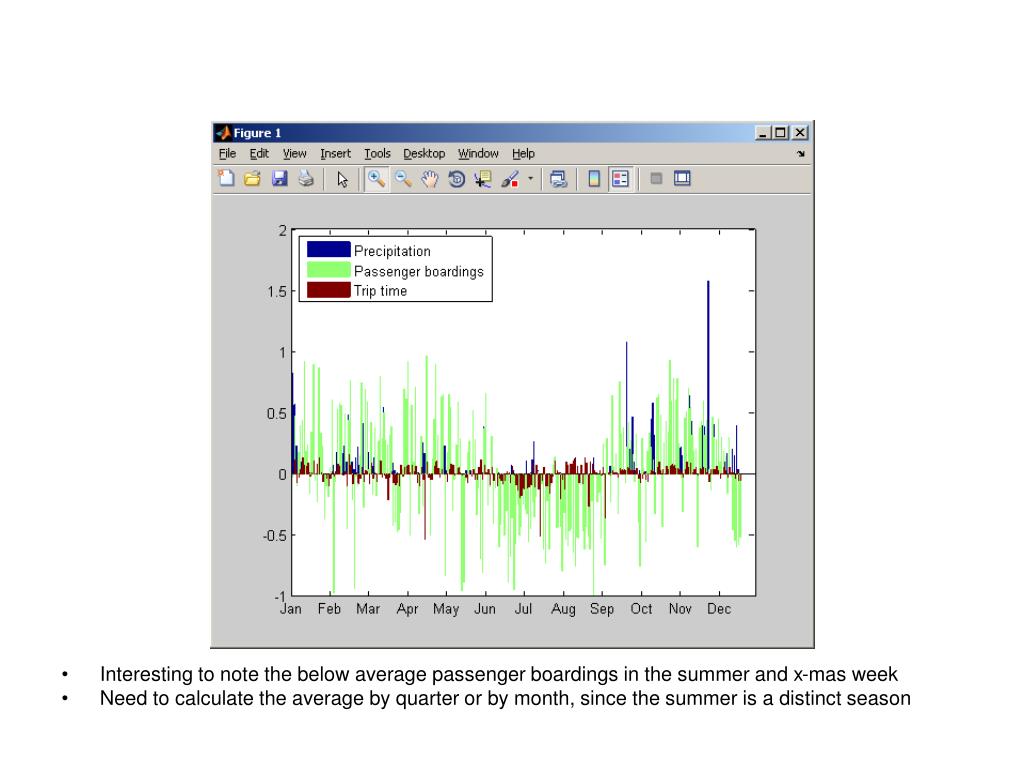Open the Tools menu
This screenshot has width=1024, height=768.
tap(377, 153)
